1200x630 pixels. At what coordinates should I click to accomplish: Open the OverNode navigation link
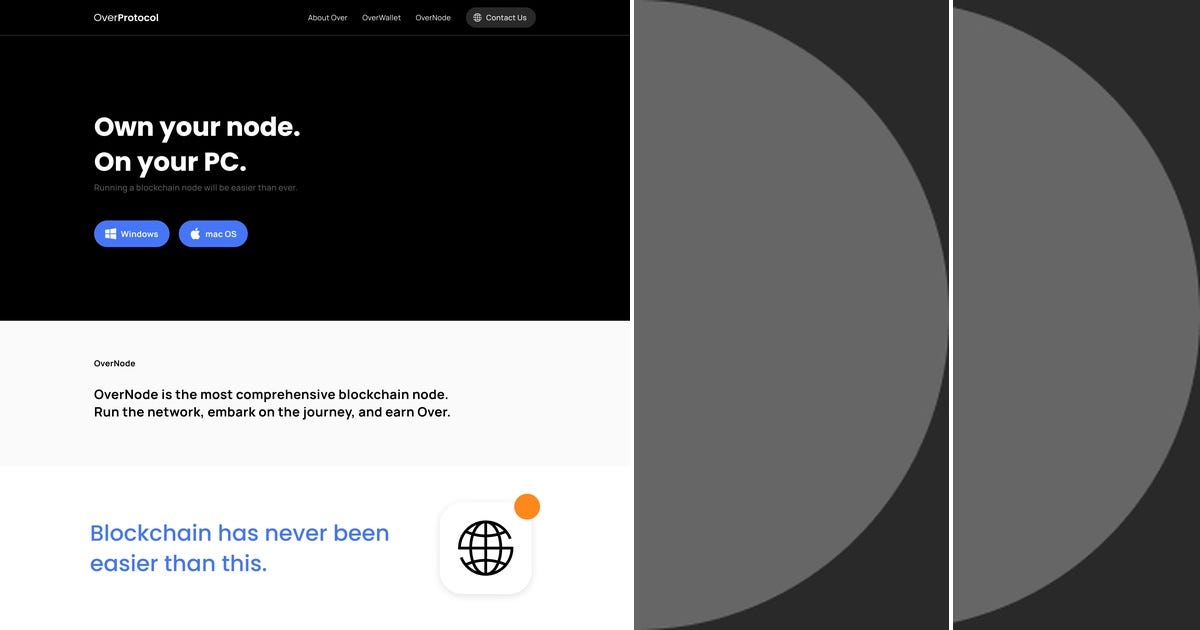(x=432, y=17)
